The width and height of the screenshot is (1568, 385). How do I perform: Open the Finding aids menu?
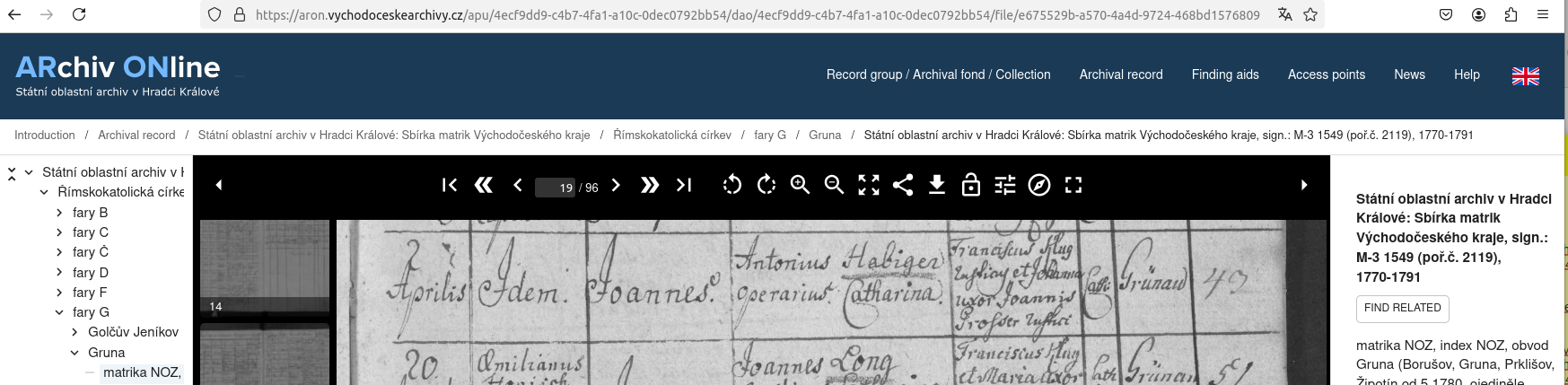[1225, 74]
